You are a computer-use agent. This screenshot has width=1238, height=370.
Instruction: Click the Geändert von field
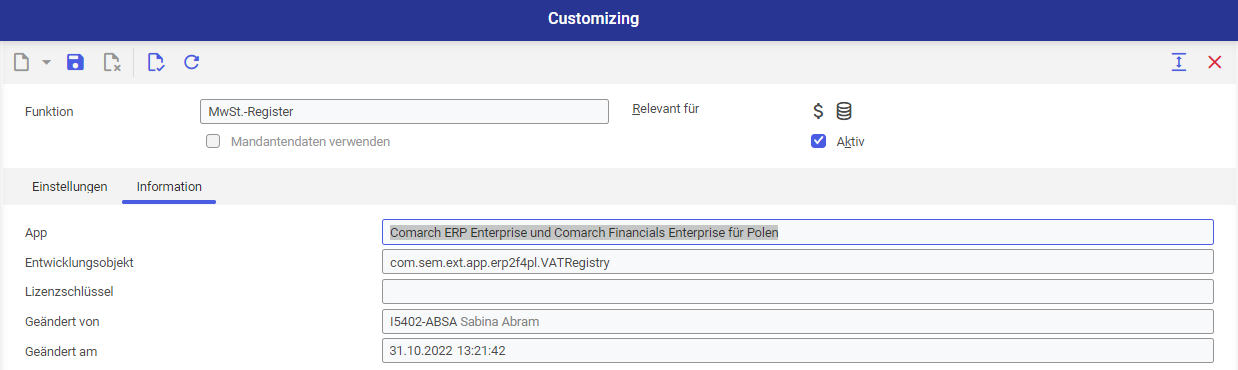pyautogui.click(x=798, y=321)
